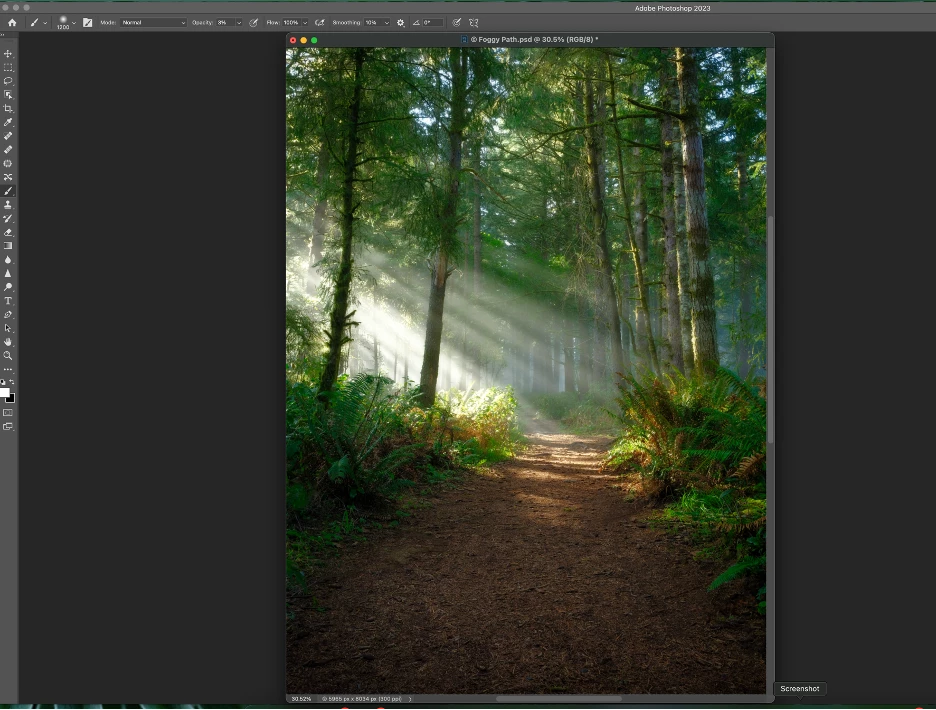This screenshot has height=710, width=936.
Task: Click the horizontal scrollbar of document window
Action: point(559,699)
